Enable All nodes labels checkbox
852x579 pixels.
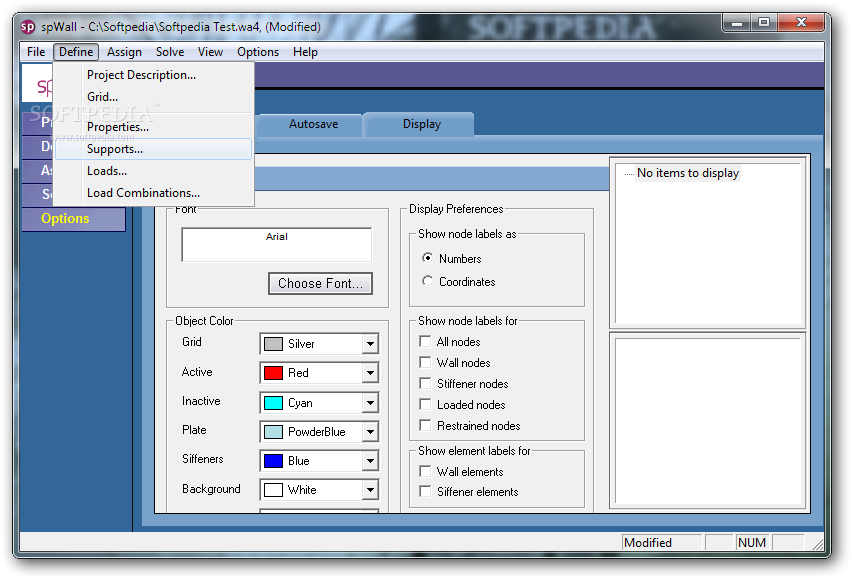pyautogui.click(x=425, y=341)
